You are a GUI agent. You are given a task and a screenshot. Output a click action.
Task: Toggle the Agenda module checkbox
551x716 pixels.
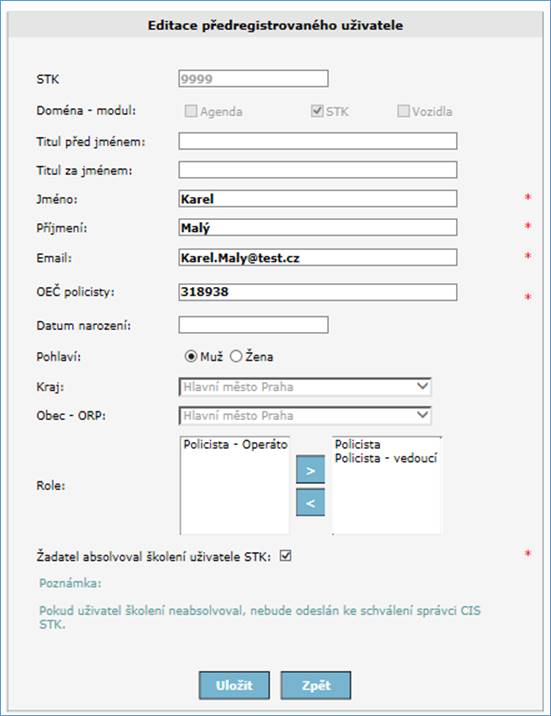191,111
